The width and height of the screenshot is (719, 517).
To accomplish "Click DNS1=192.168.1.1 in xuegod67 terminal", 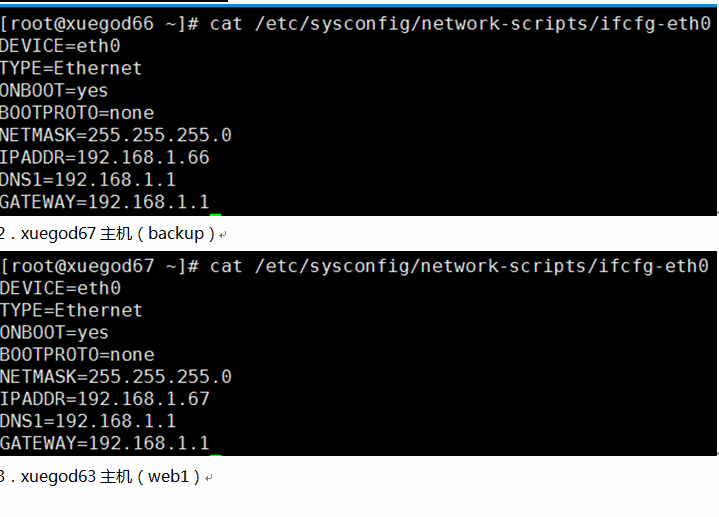I will coord(88,421).
